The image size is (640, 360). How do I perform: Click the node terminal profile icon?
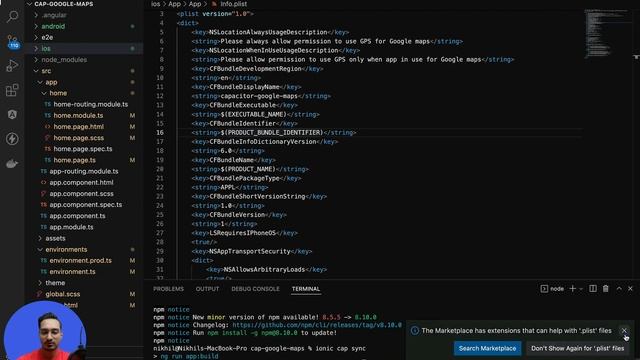point(544,289)
